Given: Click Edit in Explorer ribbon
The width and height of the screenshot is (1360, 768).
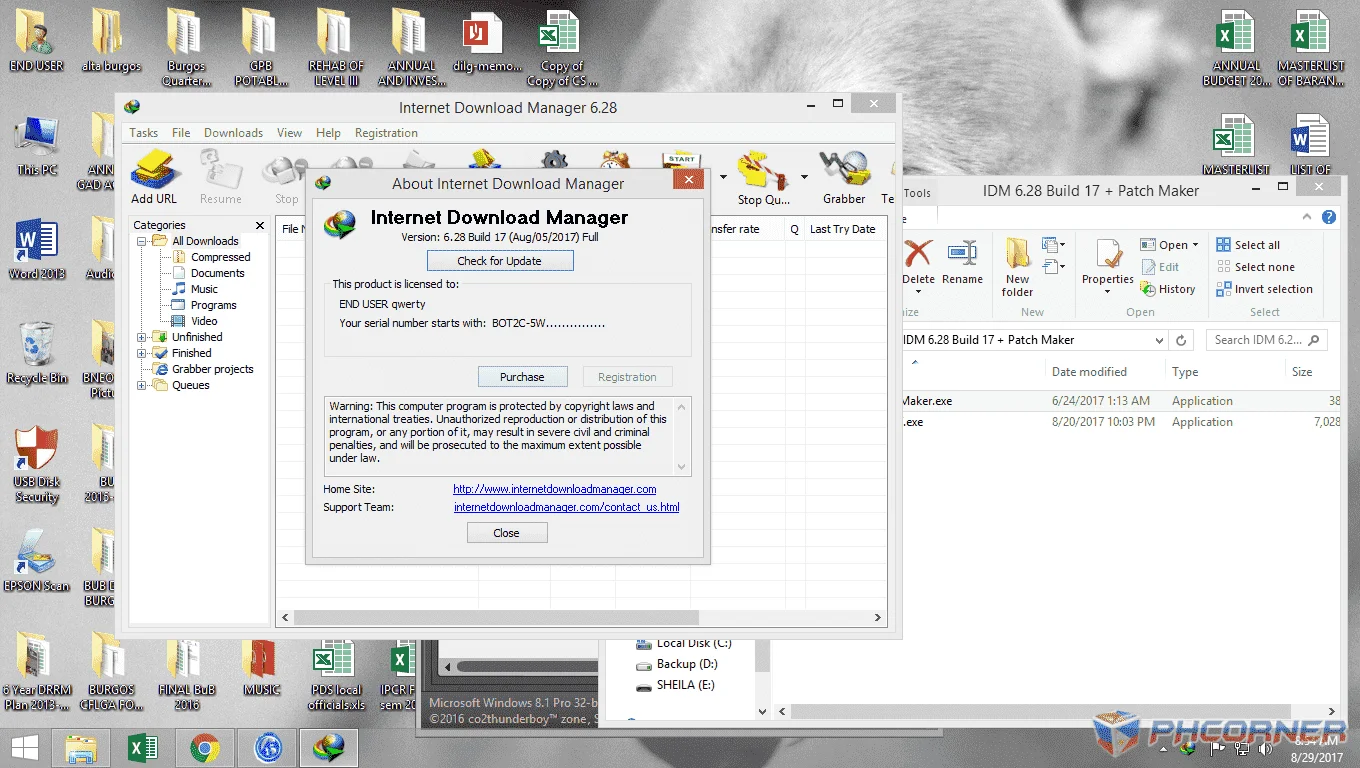Looking at the screenshot, I should click(1160, 267).
